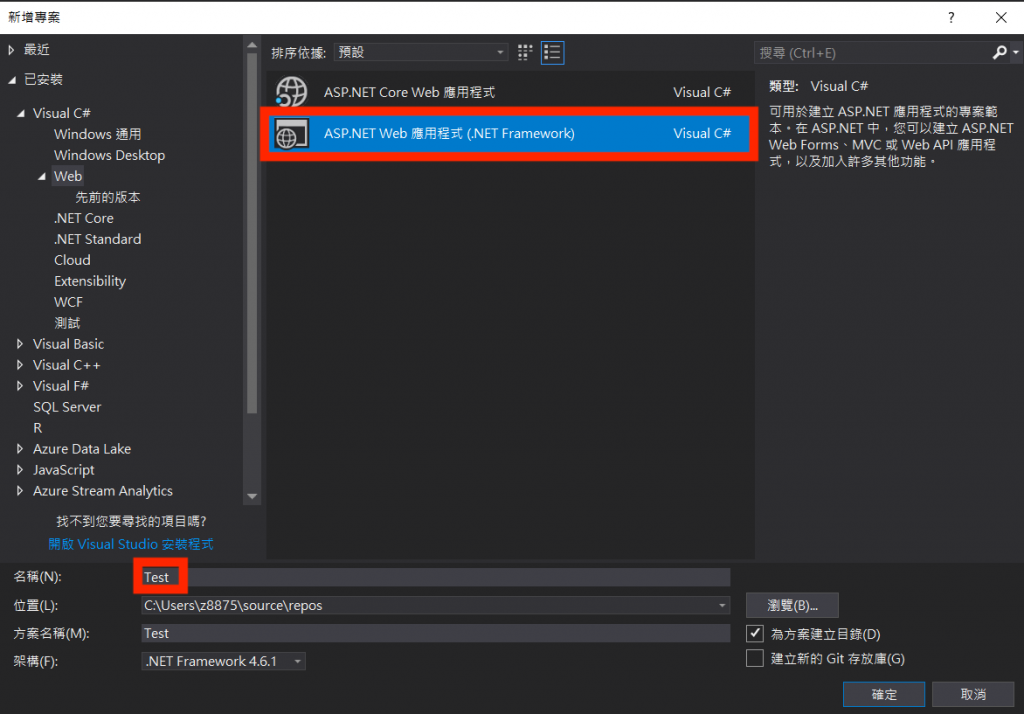Viewport: 1024px width, 714px height.
Task: Click the search magnifier icon
Action: coord(999,52)
